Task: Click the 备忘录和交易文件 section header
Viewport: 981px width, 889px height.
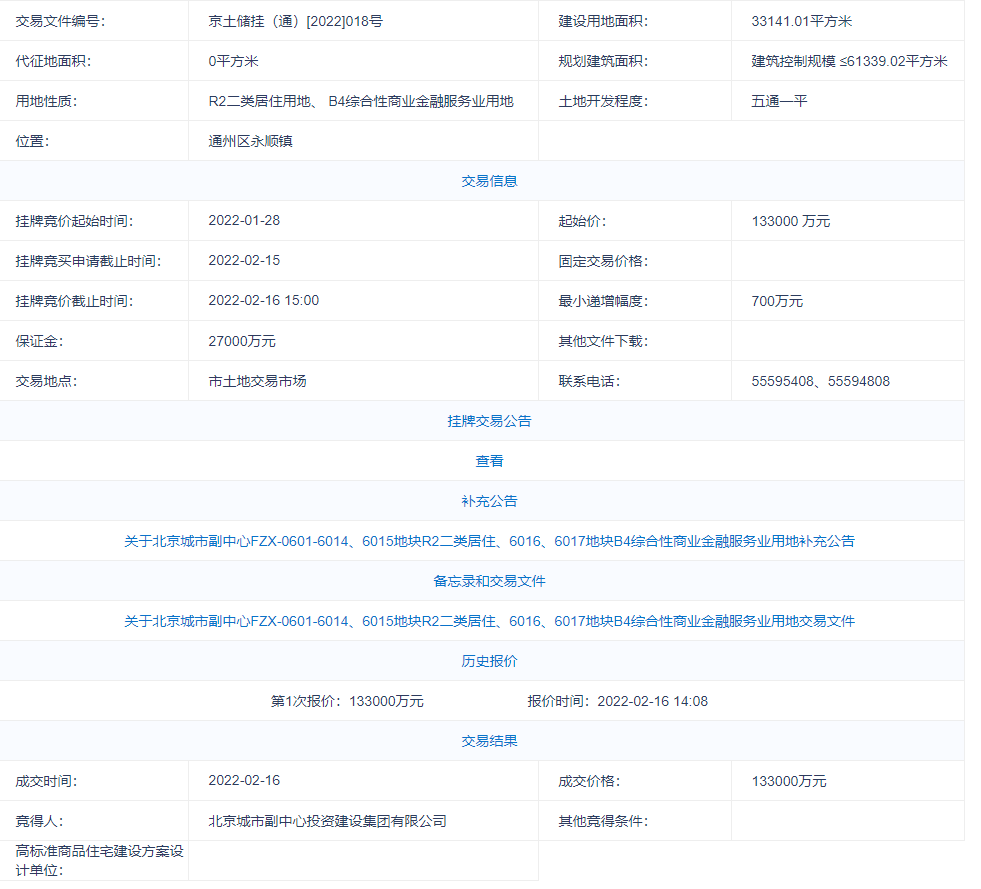Action: [x=489, y=581]
